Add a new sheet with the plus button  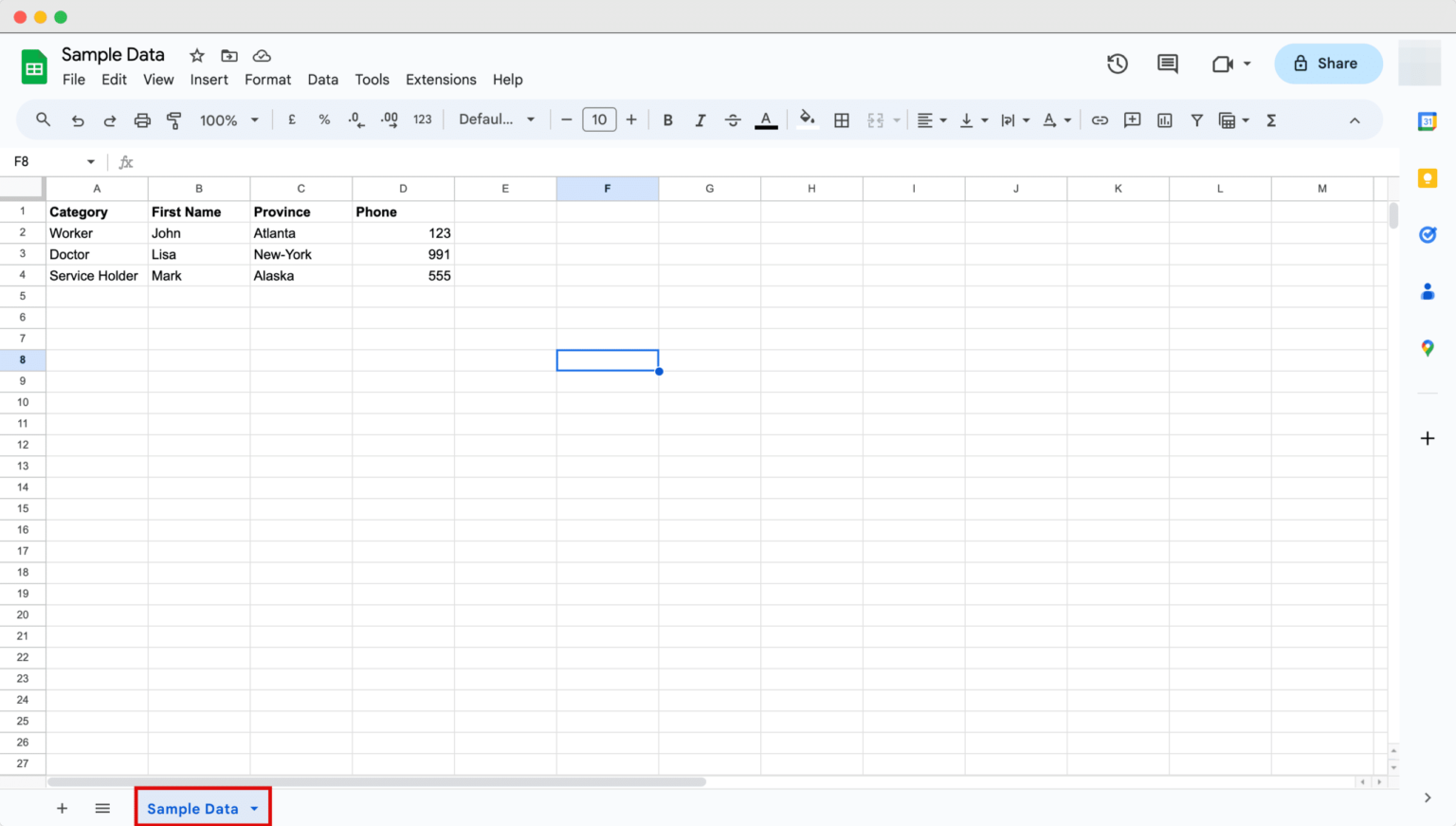[62, 808]
